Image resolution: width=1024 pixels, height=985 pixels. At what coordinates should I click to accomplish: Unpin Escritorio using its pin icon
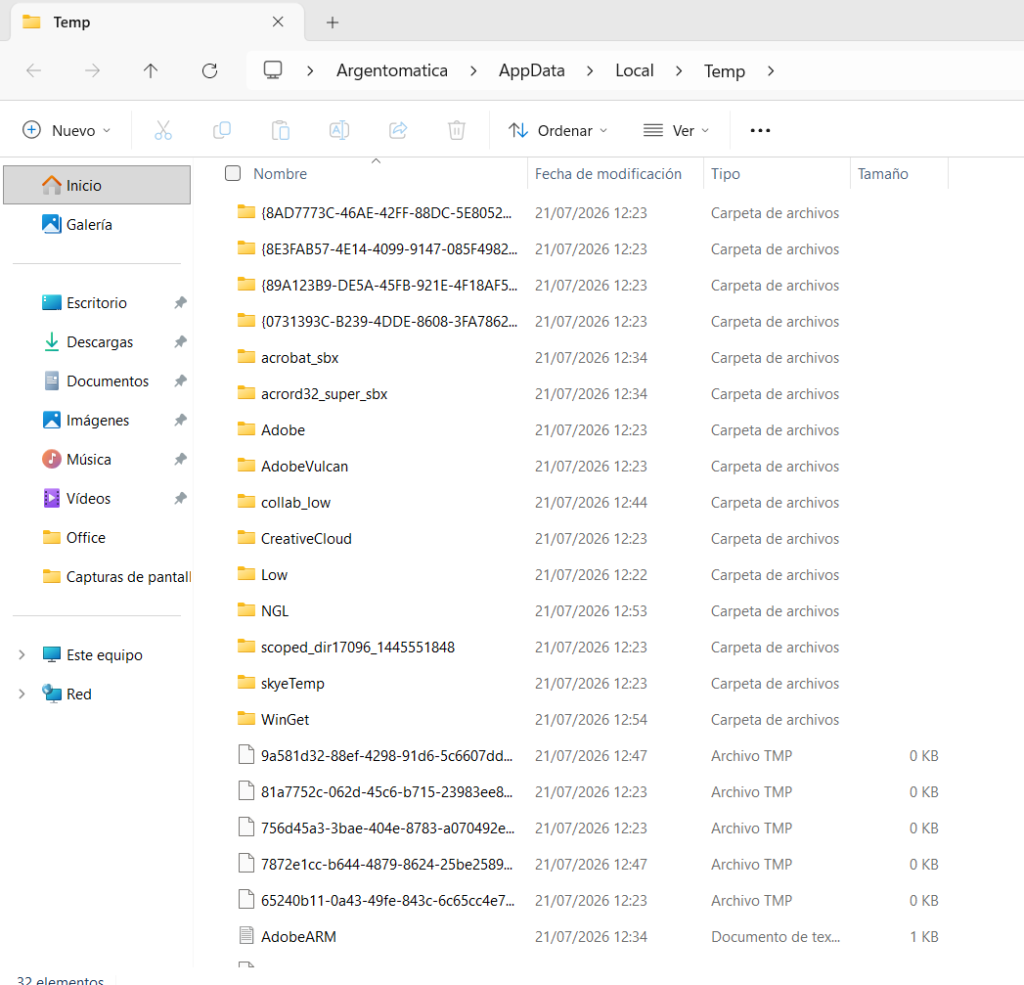pyautogui.click(x=180, y=302)
